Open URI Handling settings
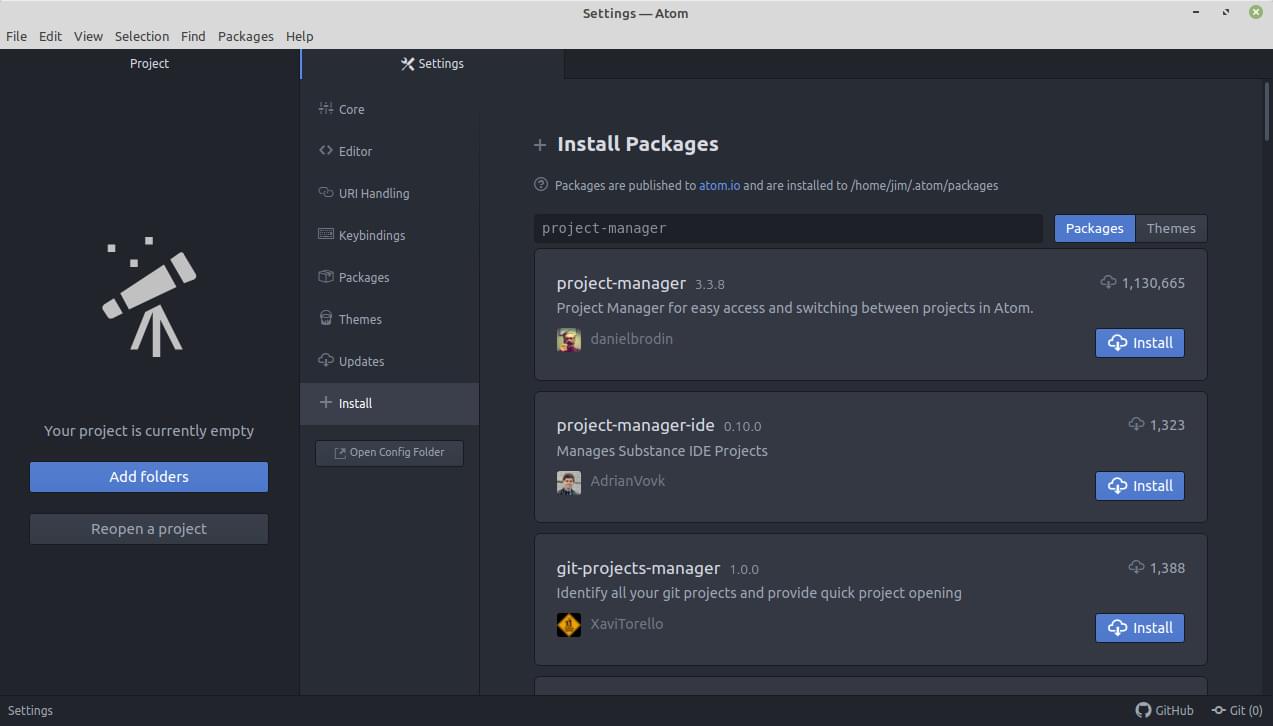The image size is (1273, 726). (x=375, y=193)
